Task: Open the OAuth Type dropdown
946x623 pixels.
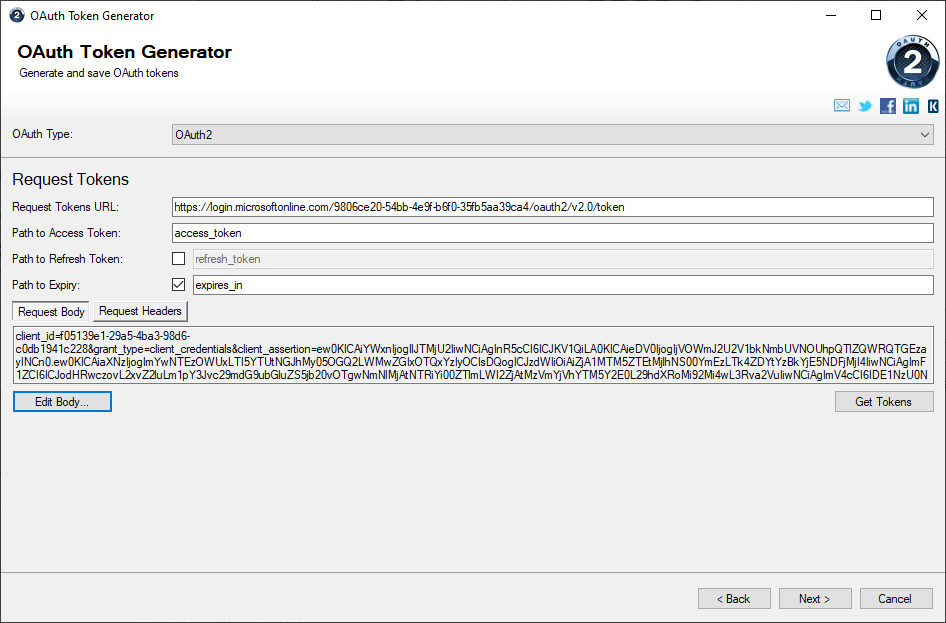Action: pyautogui.click(x=925, y=133)
